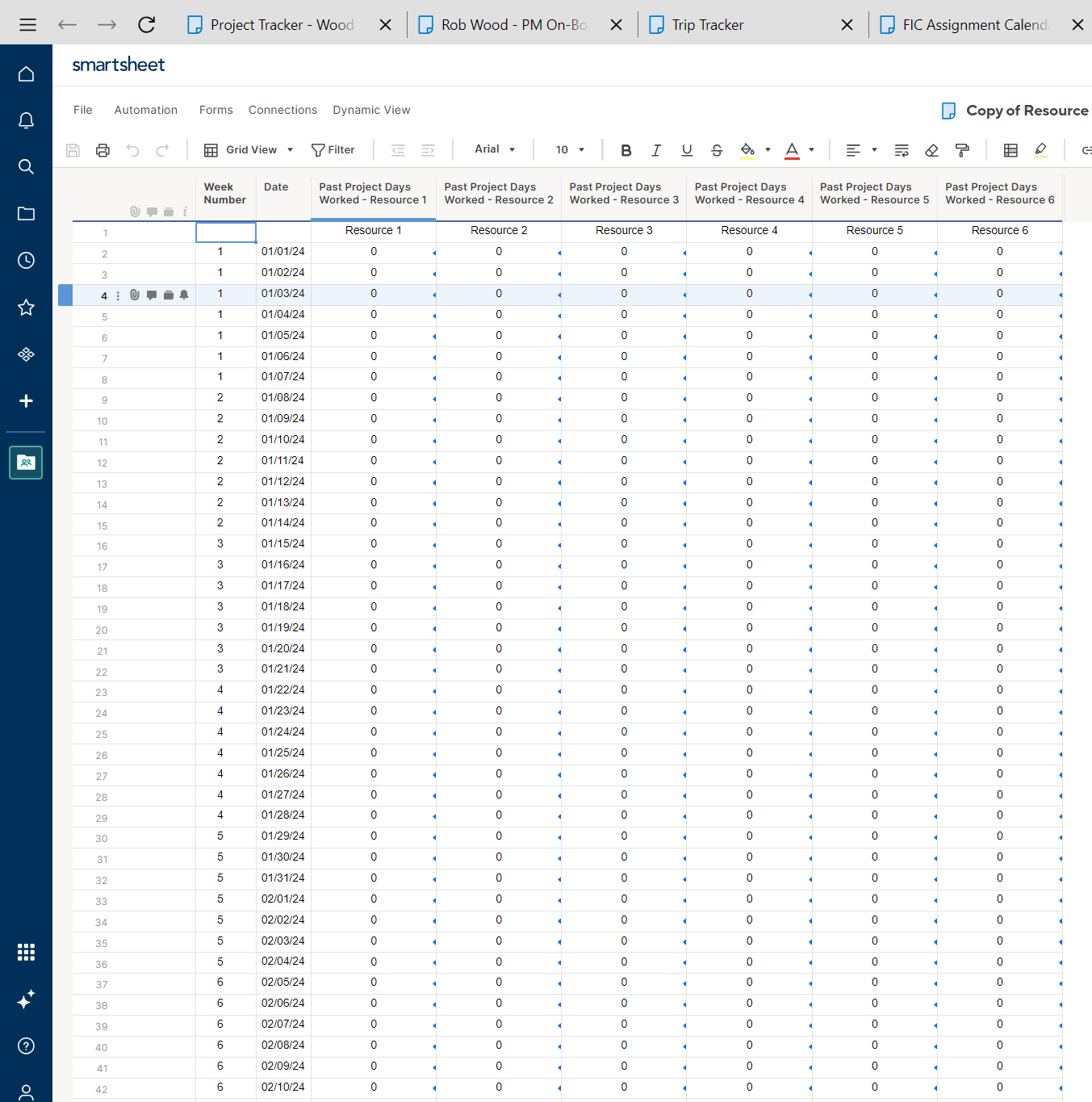Open attachments for row 4

pyautogui.click(x=135, y=295)
